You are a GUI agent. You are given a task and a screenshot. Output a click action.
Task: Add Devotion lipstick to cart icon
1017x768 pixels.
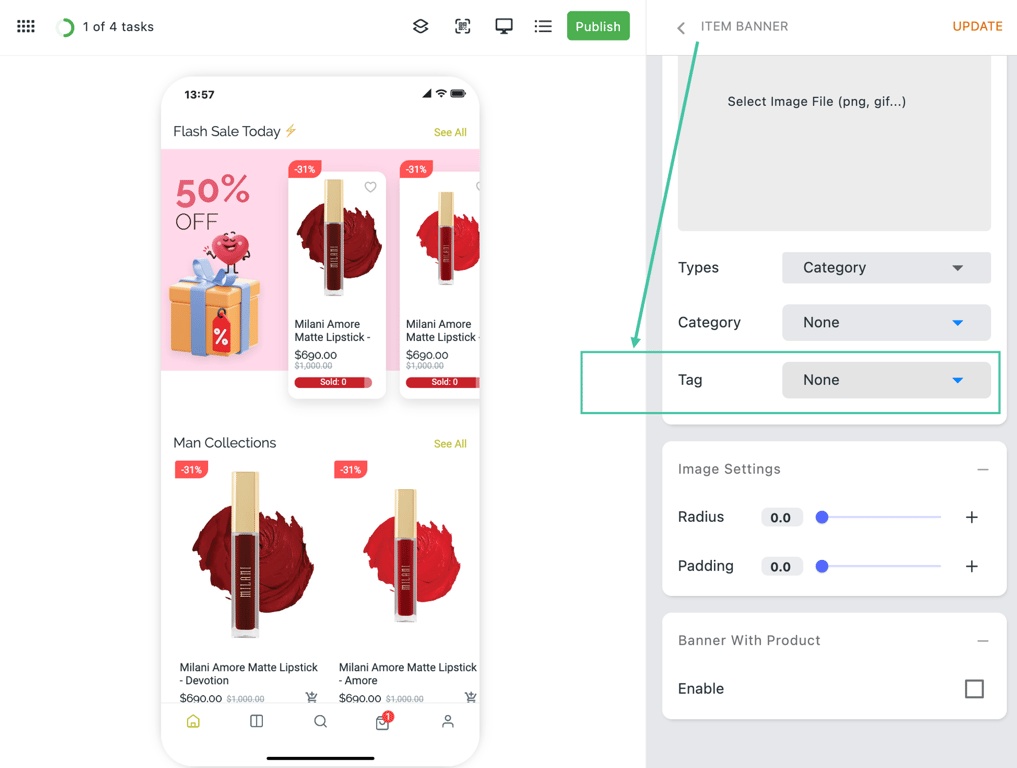tap(311, 697)
